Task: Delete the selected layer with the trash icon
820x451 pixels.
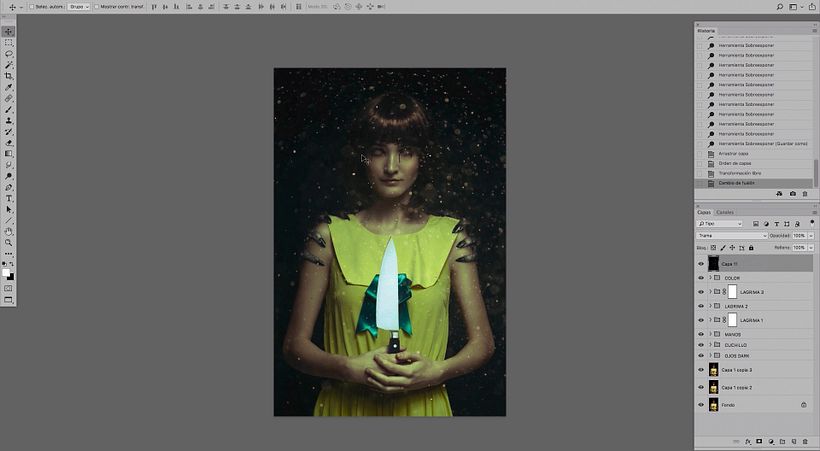Action: tap(805, 442)
